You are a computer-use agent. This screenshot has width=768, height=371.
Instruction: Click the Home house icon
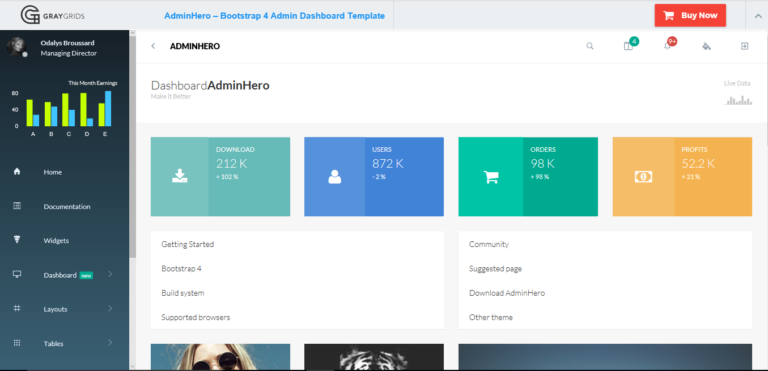17,172
